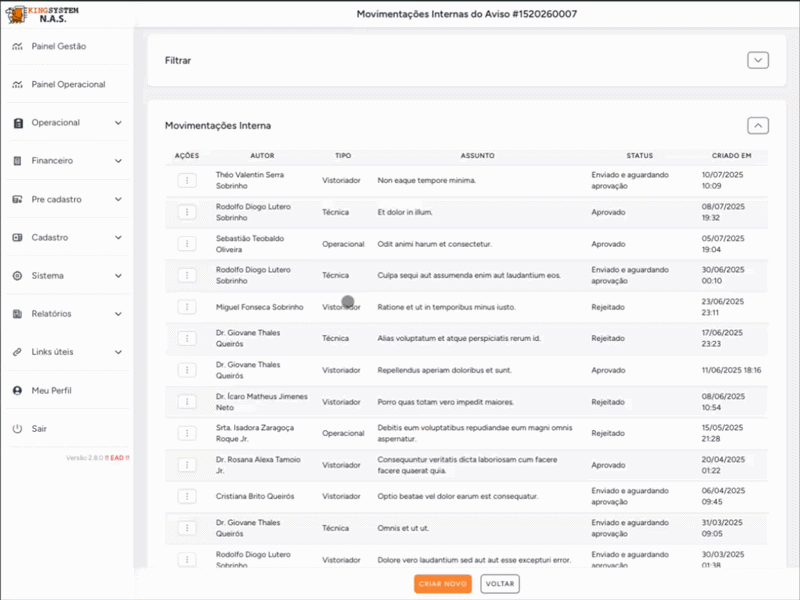The height and width of the screenshot is (600, 800).
Task: Open the Pre cadastro menu item
Action: point(56,200)
